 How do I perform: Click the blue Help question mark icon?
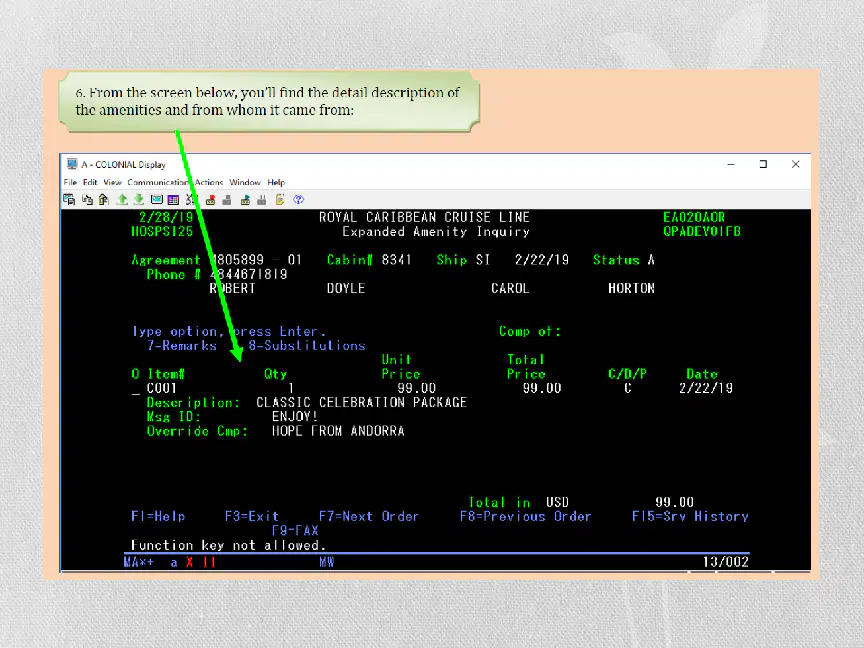(x=299, y=199)
